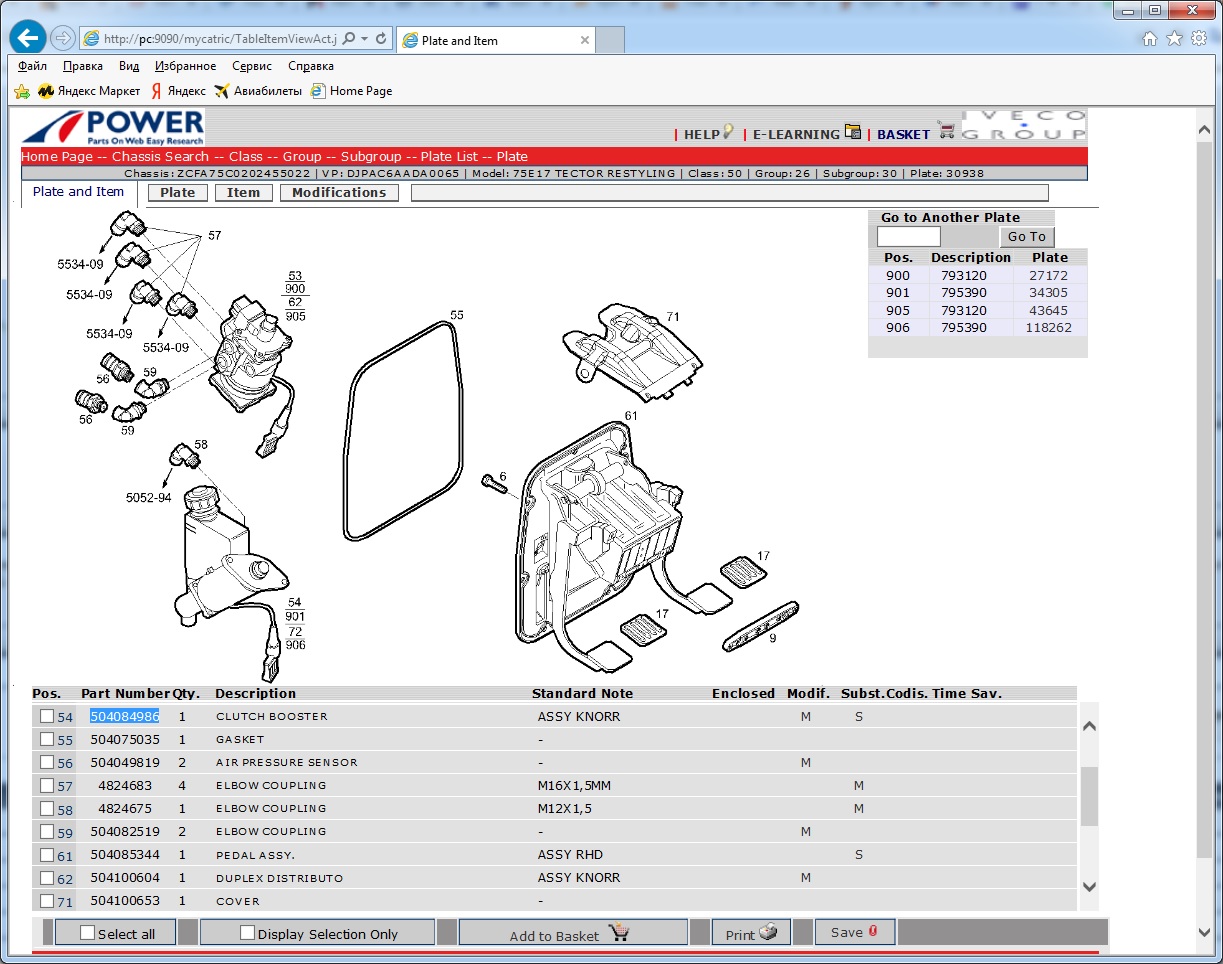Enable Display Selection Only checkbox
This screenshot has width=1223, height=964.
click(x=248, y=933)
